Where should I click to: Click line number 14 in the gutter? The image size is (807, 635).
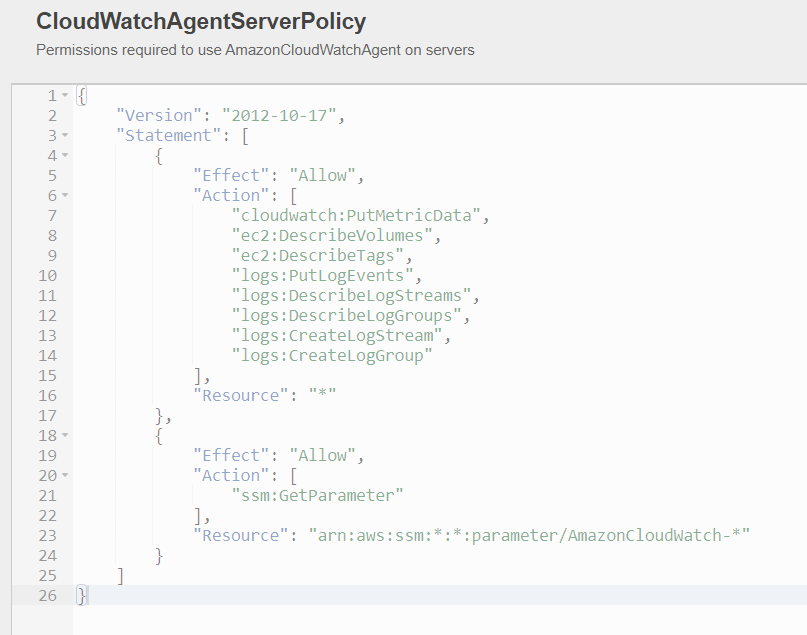coord(47,356)
